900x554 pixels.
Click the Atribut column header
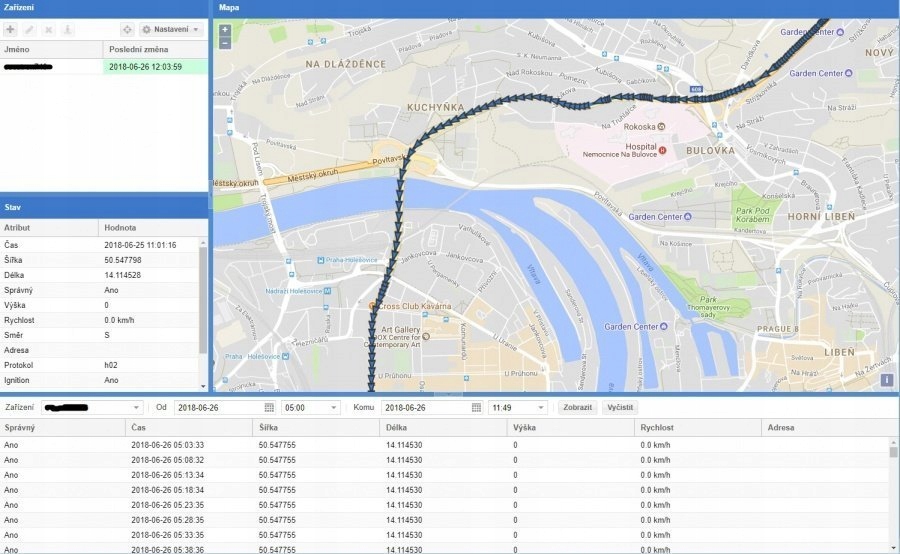[49, 227]
